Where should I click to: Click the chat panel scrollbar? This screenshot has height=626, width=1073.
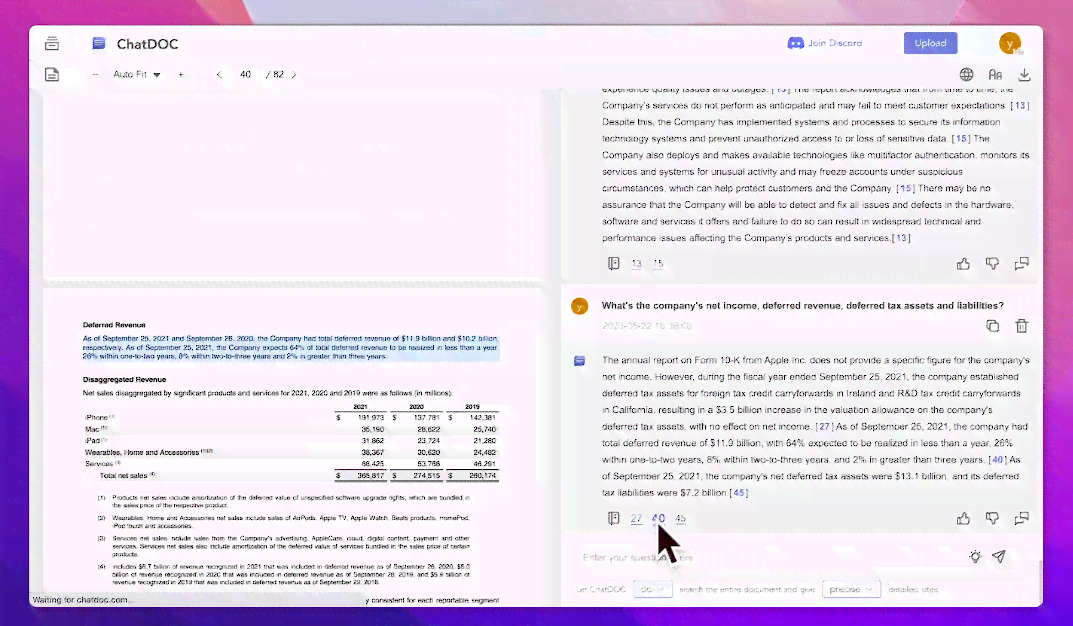tap(1039, 582)
